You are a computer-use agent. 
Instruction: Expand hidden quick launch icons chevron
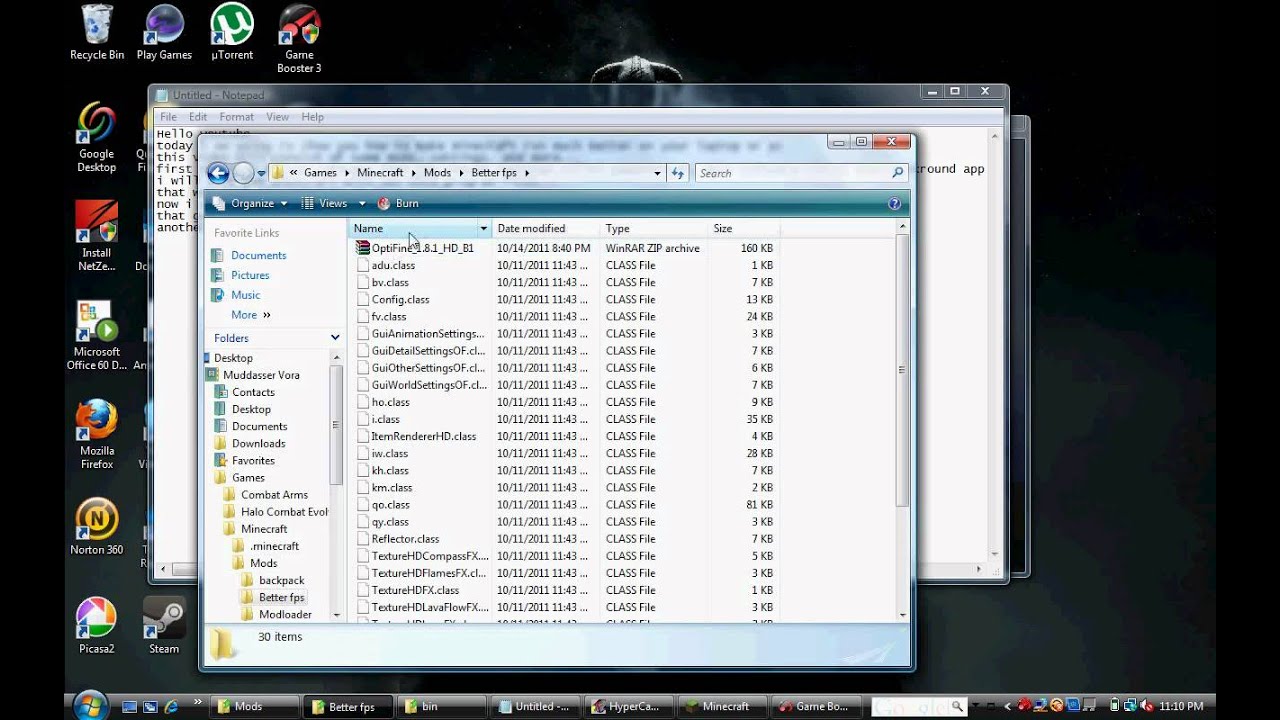198,703
